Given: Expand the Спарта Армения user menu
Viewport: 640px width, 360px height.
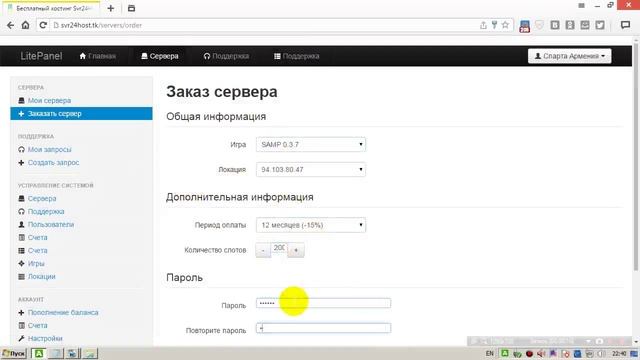Looking at the screenshot, I should click(x=569, y=56).
